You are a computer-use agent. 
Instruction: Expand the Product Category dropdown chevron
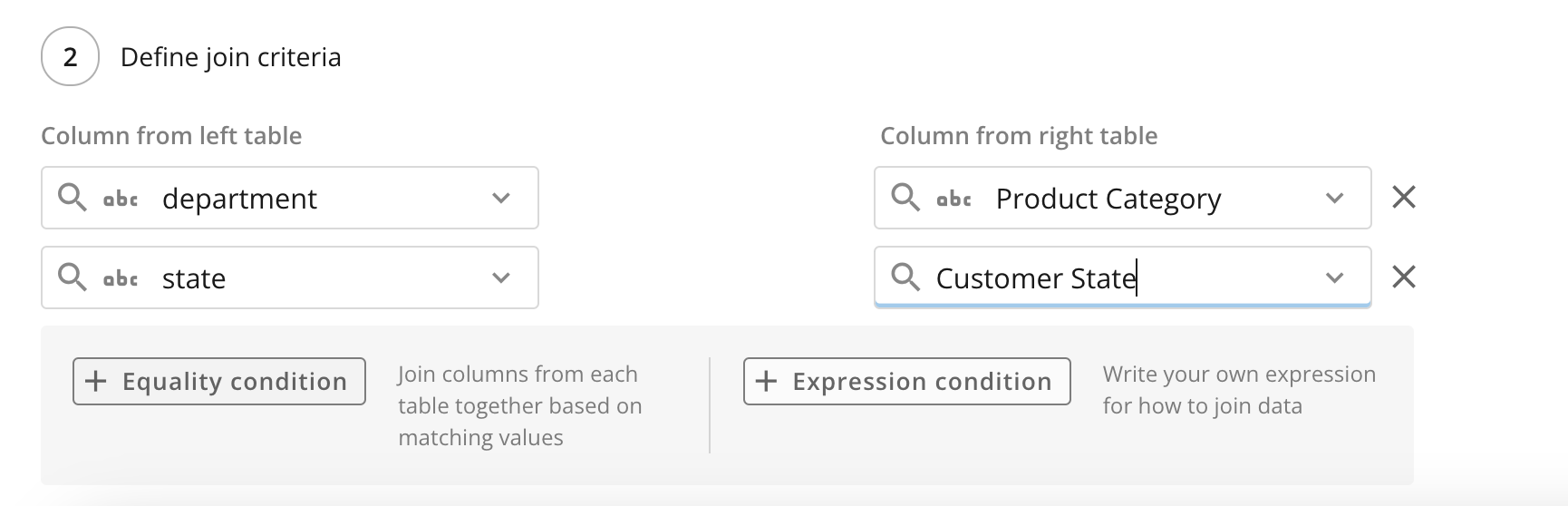tap(1334, 198)
